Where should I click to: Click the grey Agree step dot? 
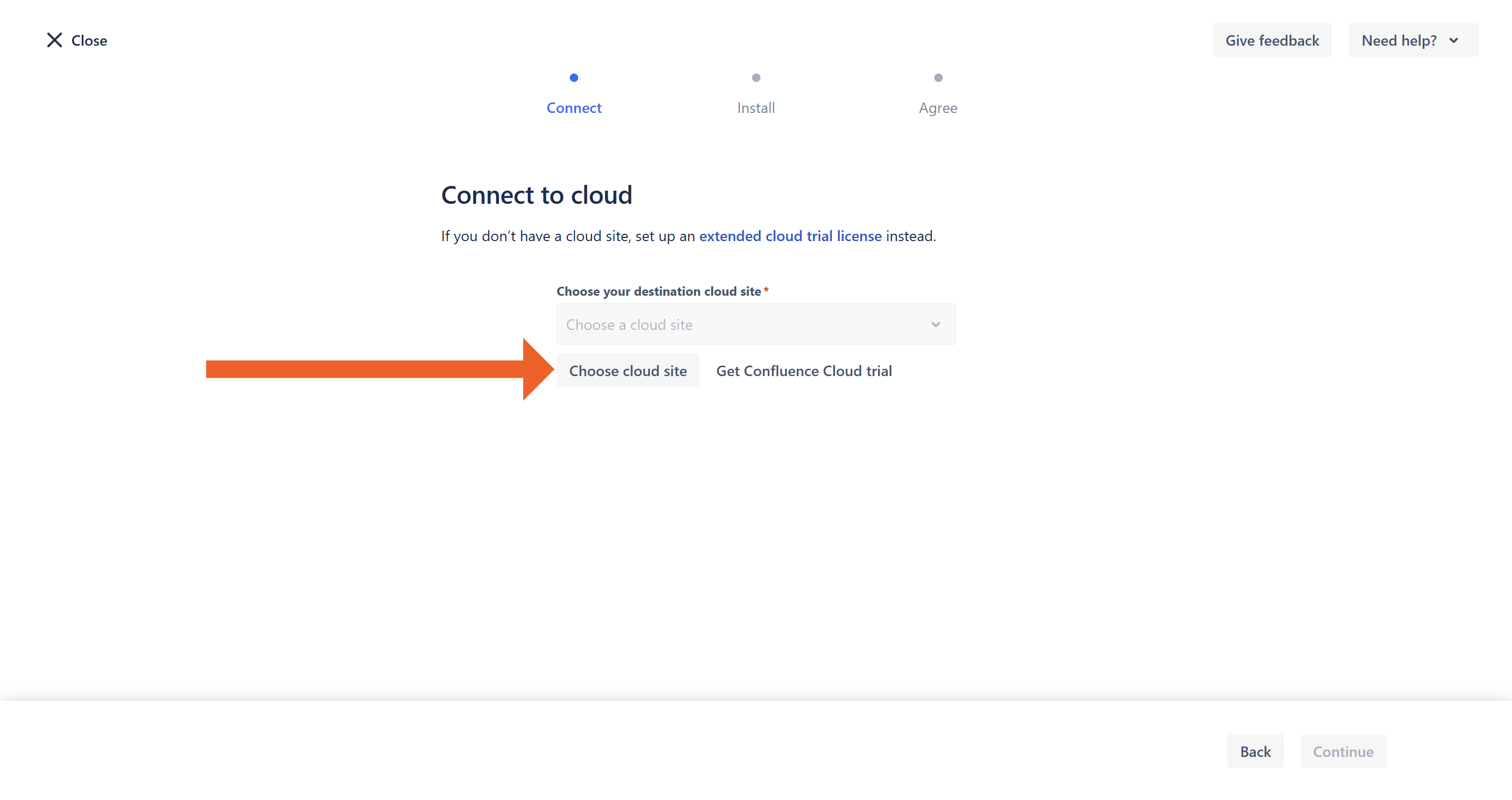938,77
